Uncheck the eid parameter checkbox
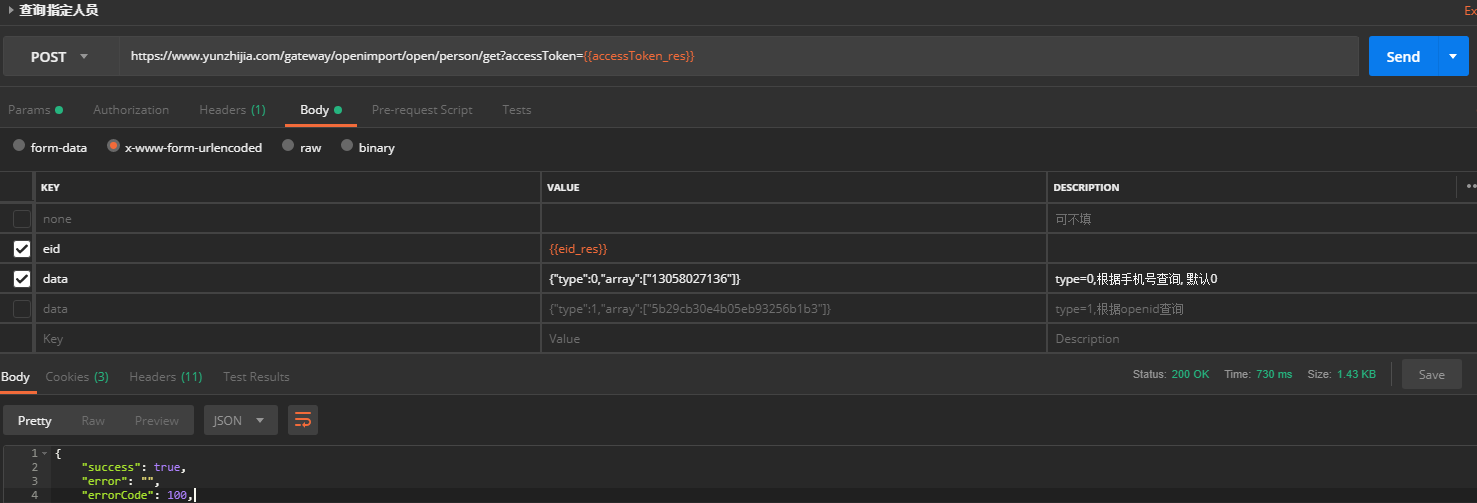This screenshot has width=1477, height=503. (x=22, y=249)
